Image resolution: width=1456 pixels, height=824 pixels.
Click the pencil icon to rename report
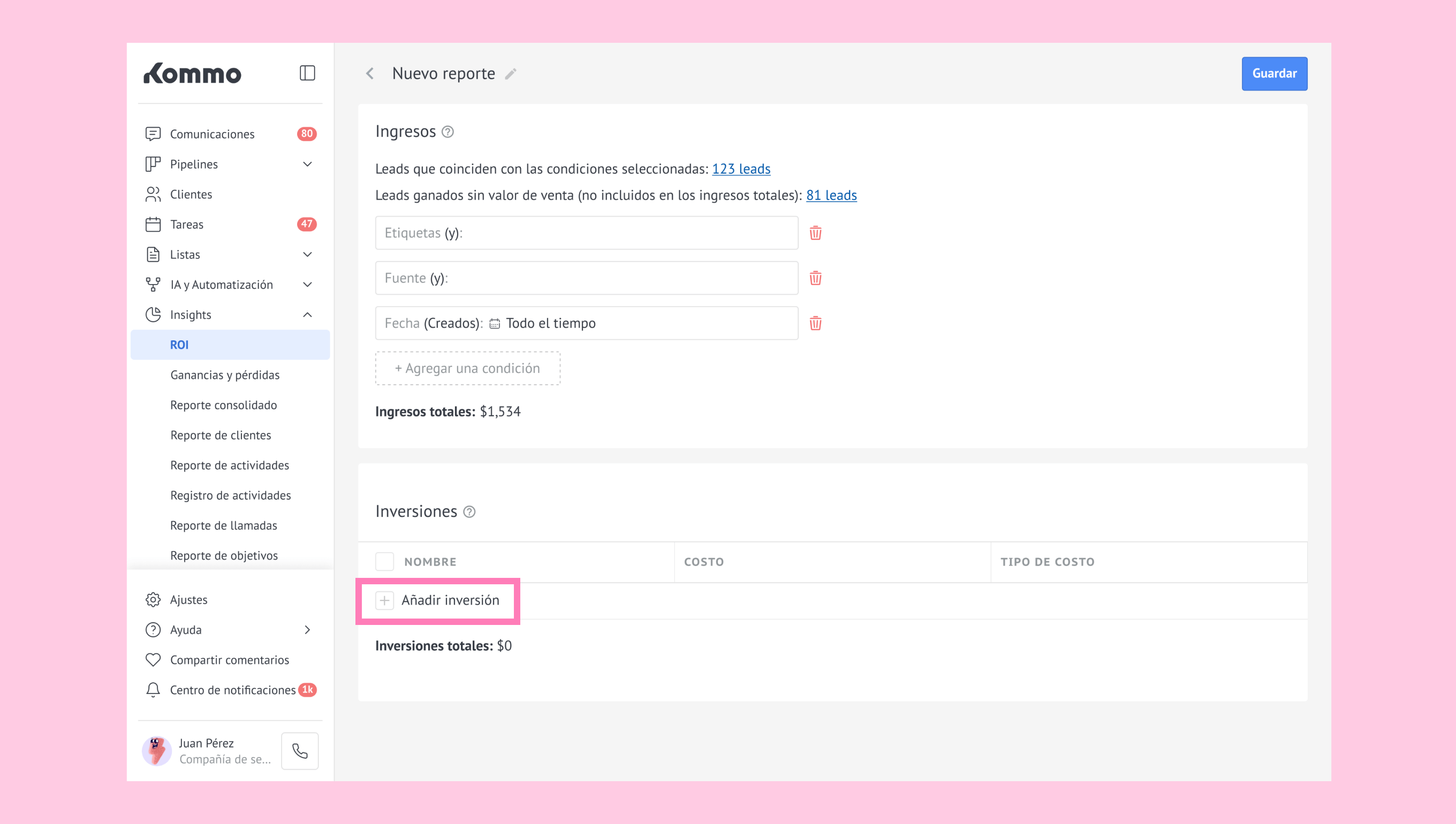pos(511,74)
